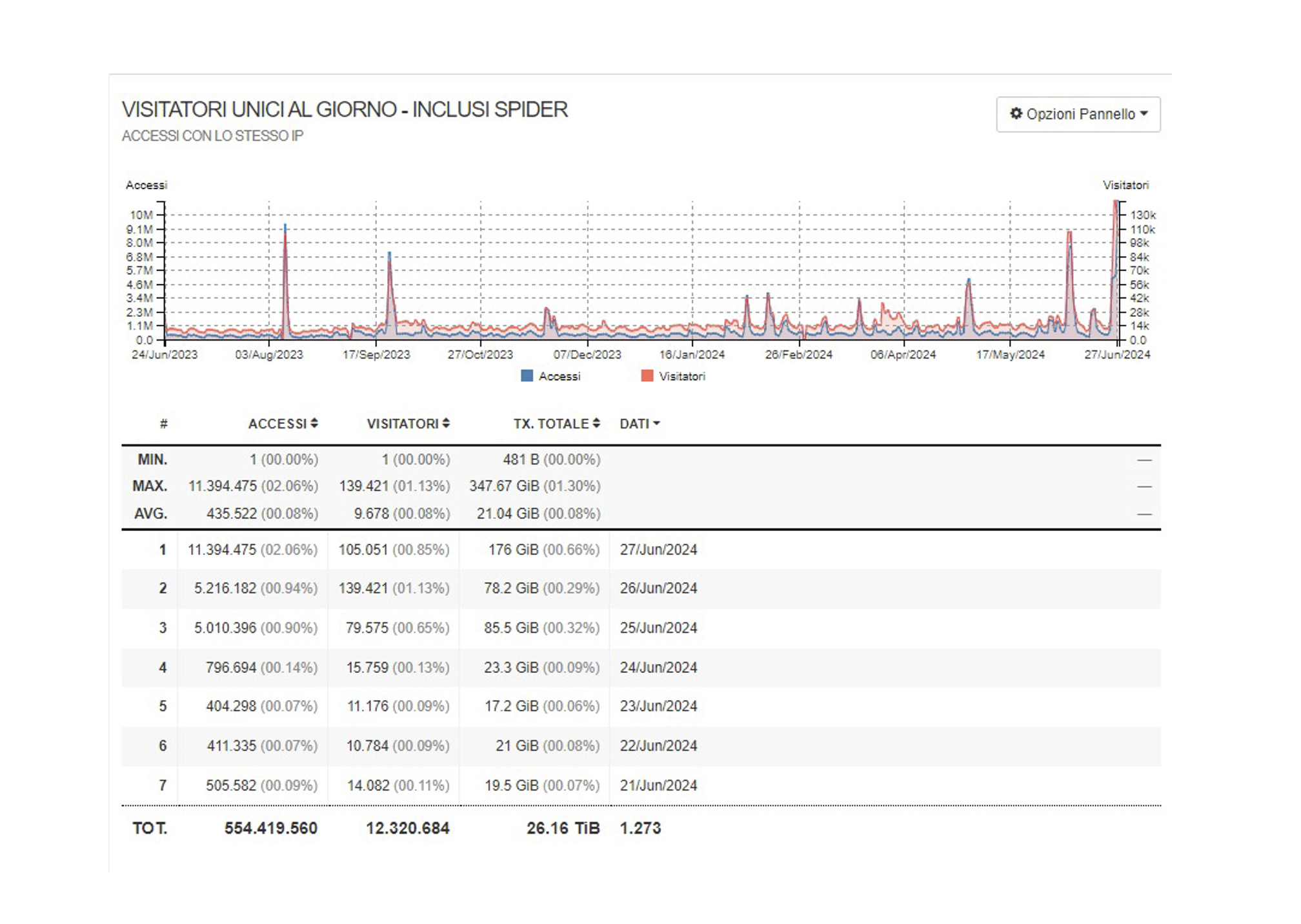1301x924 pixels.
Task: Select the 26/Jun/2024 date cell
Action: [658, 588]
